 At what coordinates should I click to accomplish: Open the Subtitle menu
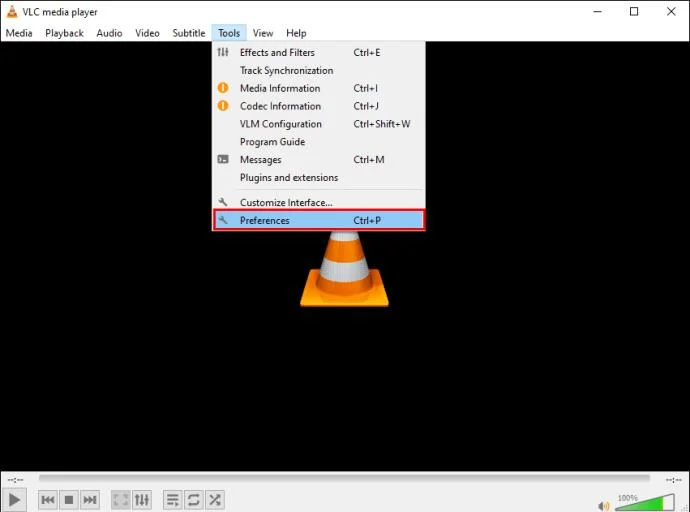(x=189, y=33)
